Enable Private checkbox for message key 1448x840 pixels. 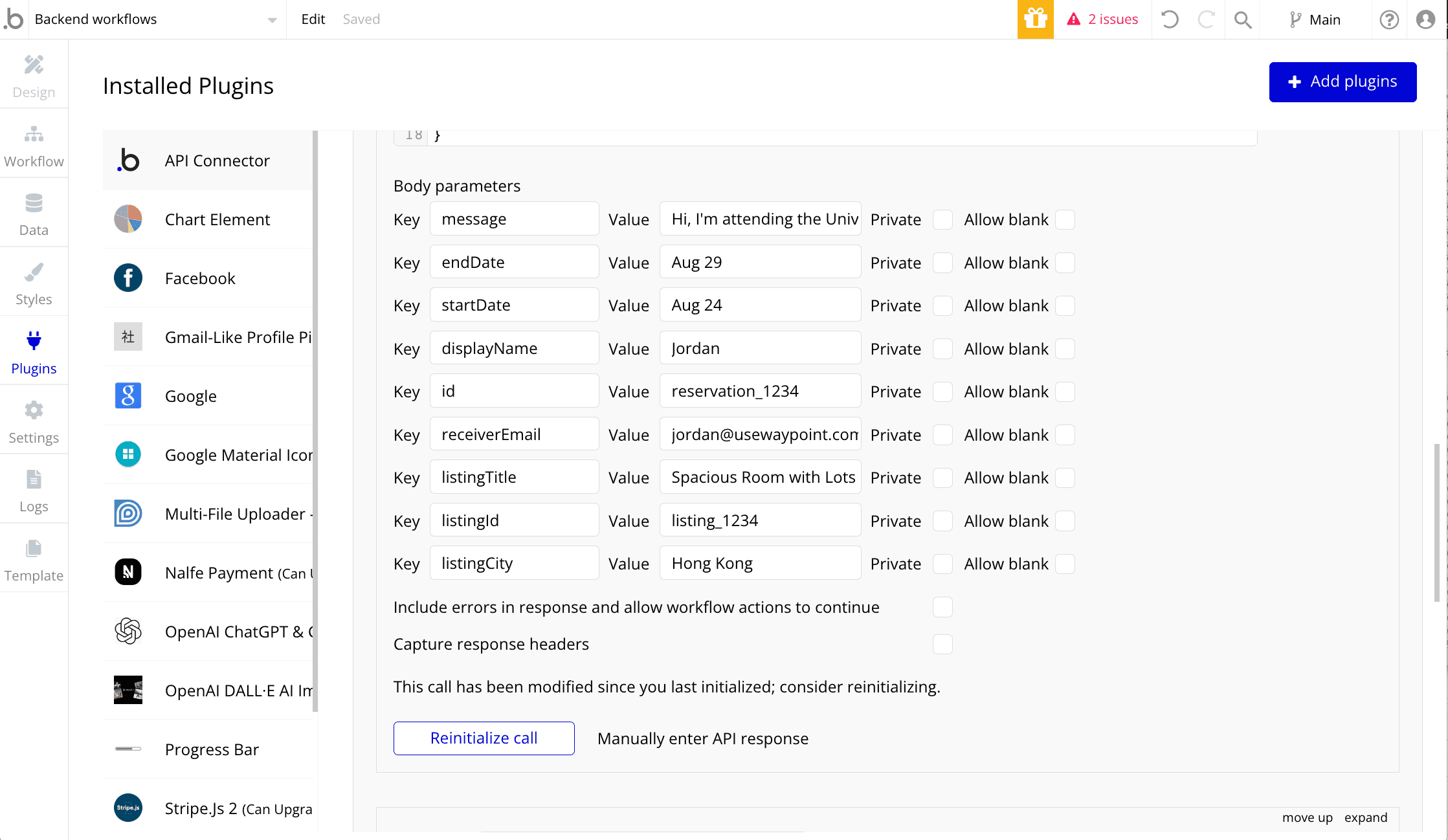coord(942,219)
